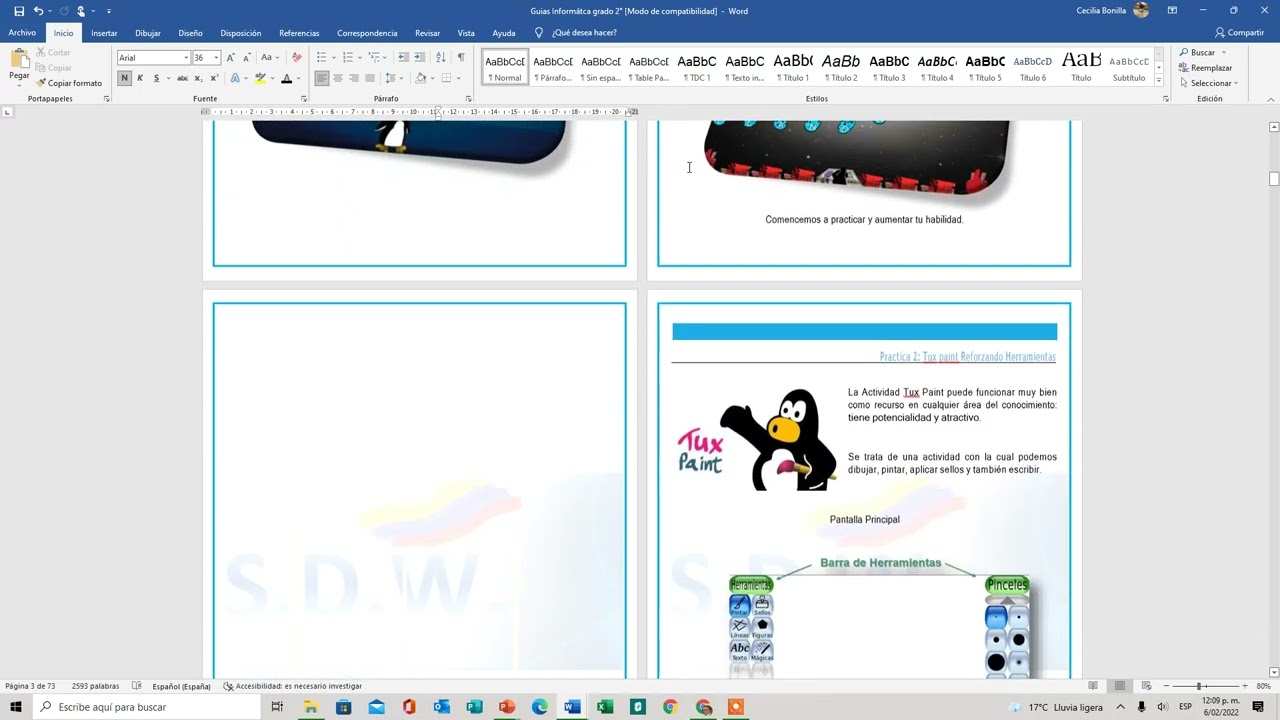This screenshot has width=1280, height=720.
Task: Switch to the Referencias tab
Action: tap(299, 33)
